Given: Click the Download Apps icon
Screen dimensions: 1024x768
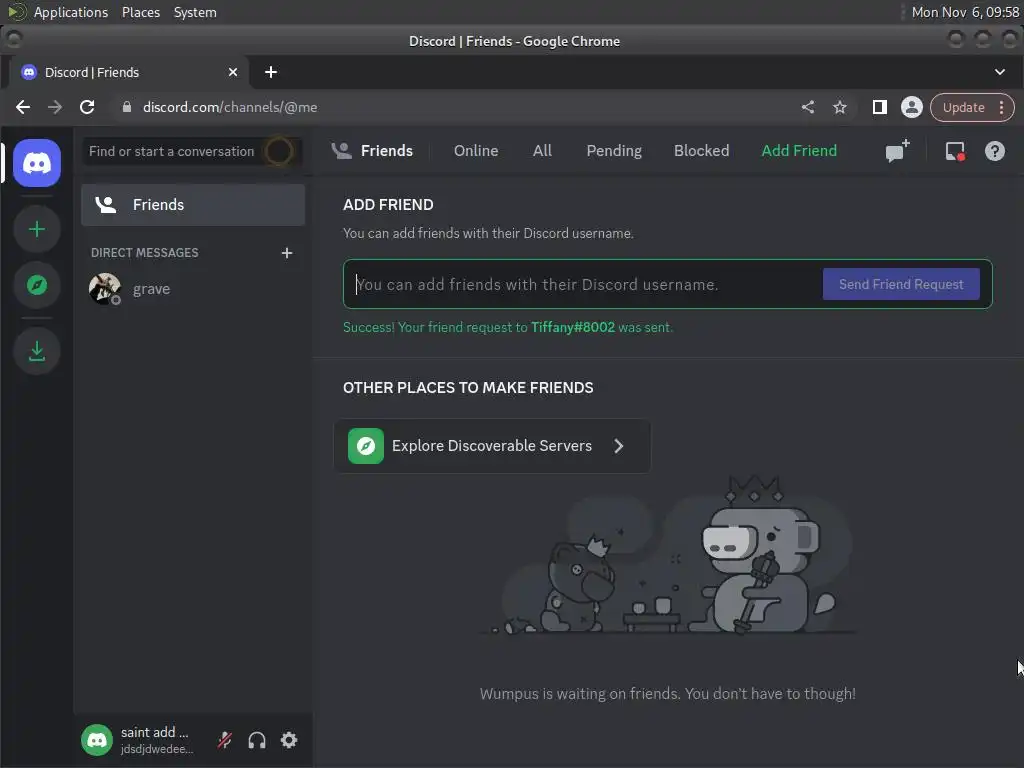Looking at the screenshot, I should [37, 351].
